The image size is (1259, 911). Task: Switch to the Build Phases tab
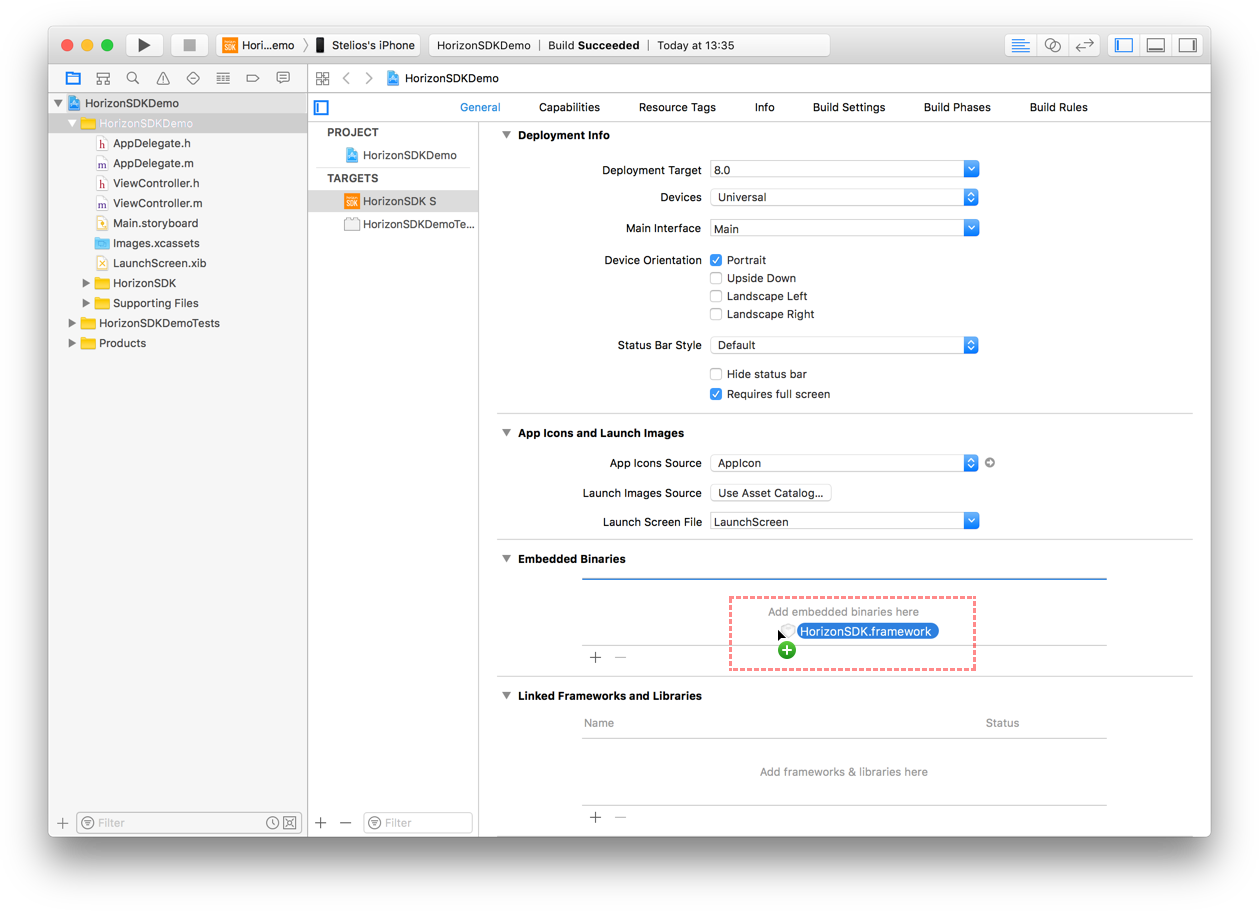pyautogui.click(x=957, y=107)
